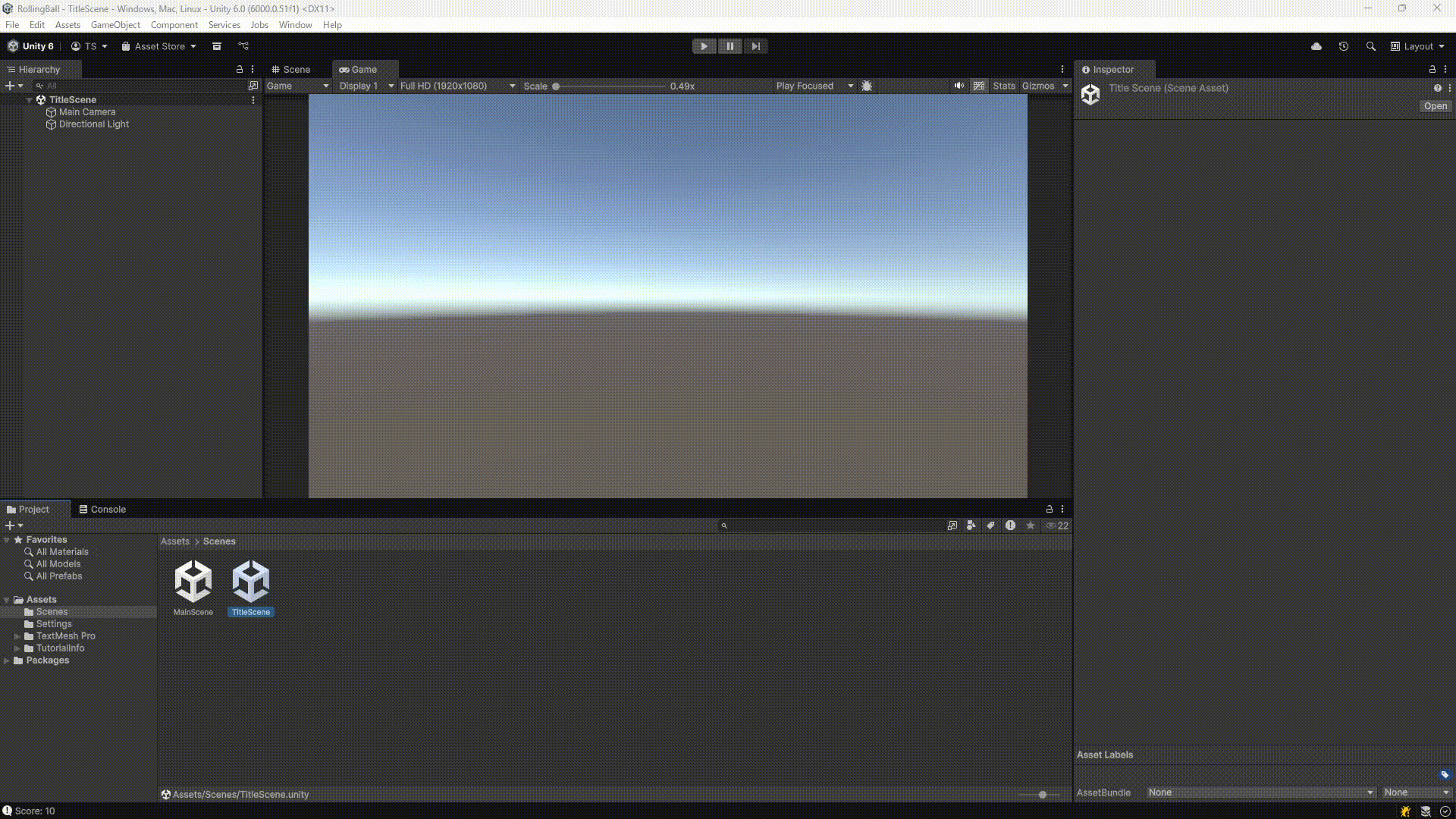The height and width of the screenshot is (819, 1456).
Task: Open Package Manager icon beside Asset Store
Action: click(x=217, y=46)
